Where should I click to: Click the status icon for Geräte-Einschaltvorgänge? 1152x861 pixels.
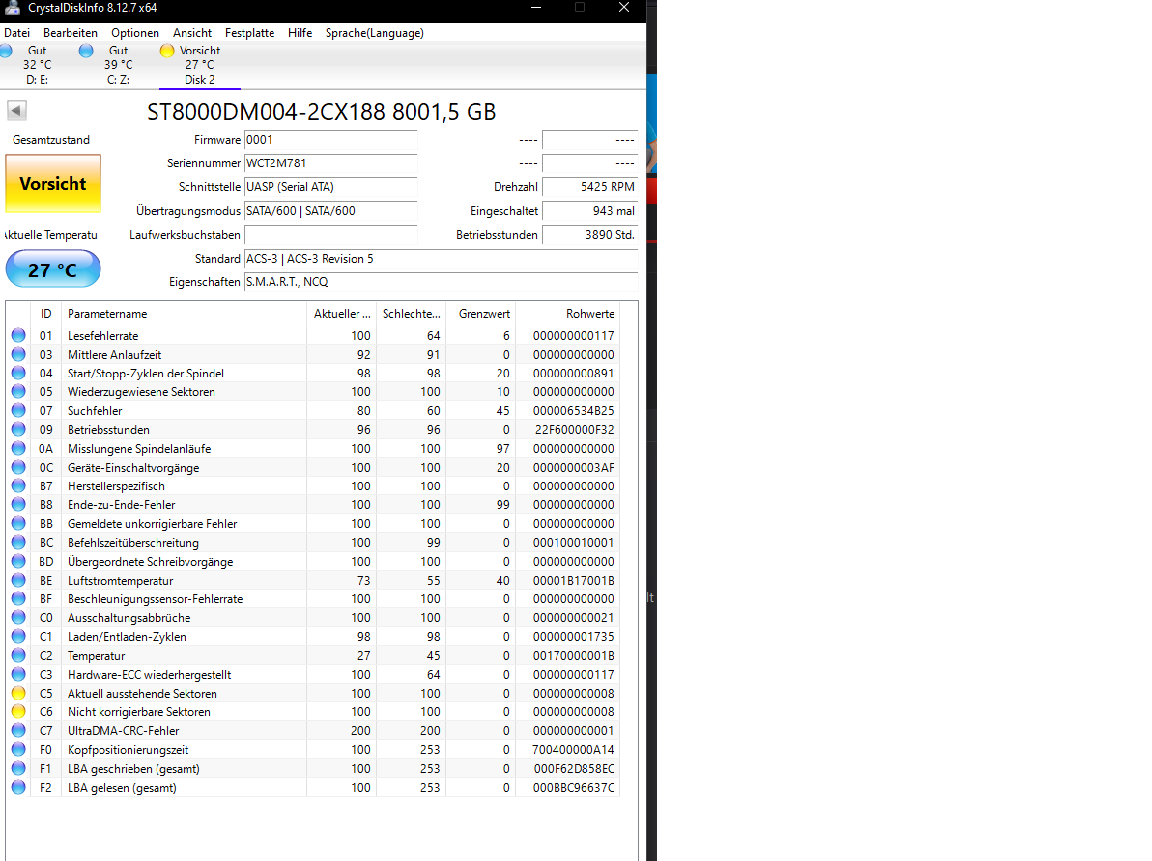[18, 467]
